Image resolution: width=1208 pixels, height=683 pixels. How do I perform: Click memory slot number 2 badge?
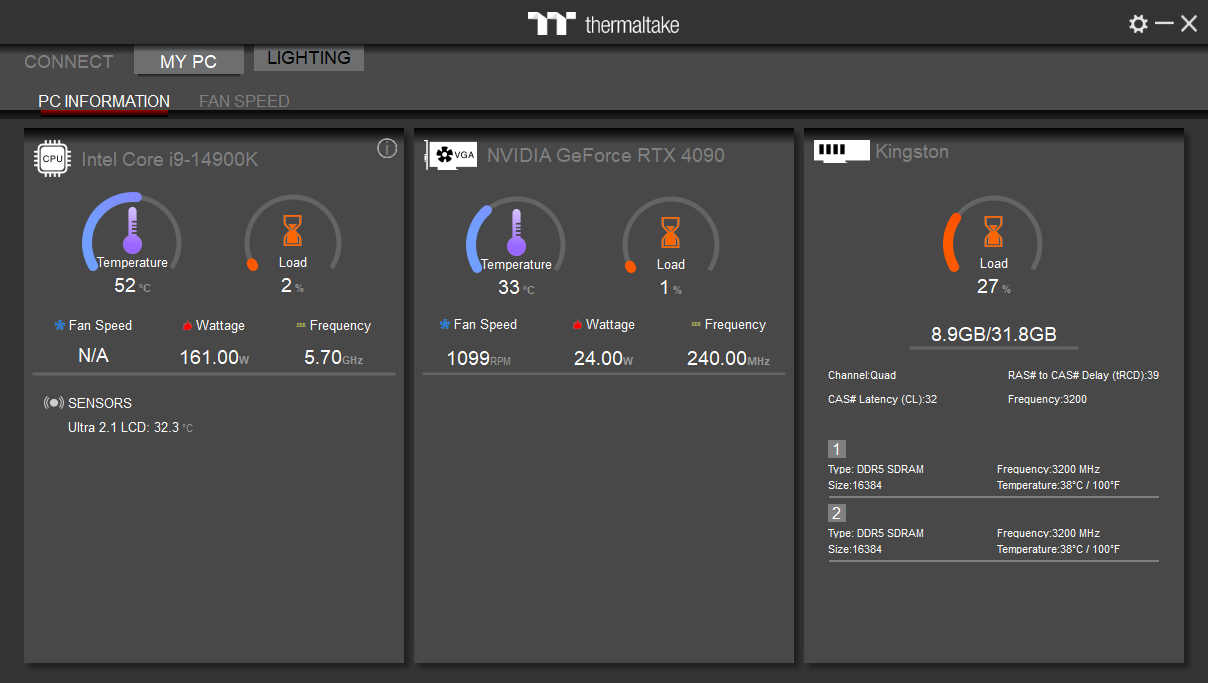point(837,513)
